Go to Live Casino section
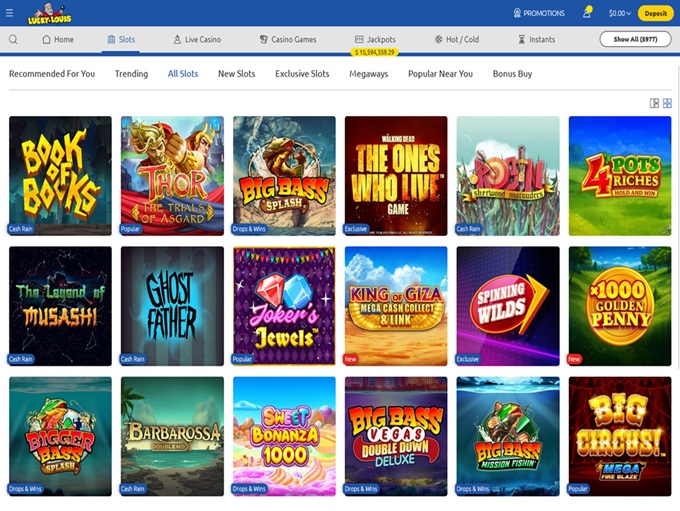The width and height of the screenshot is (680, 511). (x=197, y=40)
